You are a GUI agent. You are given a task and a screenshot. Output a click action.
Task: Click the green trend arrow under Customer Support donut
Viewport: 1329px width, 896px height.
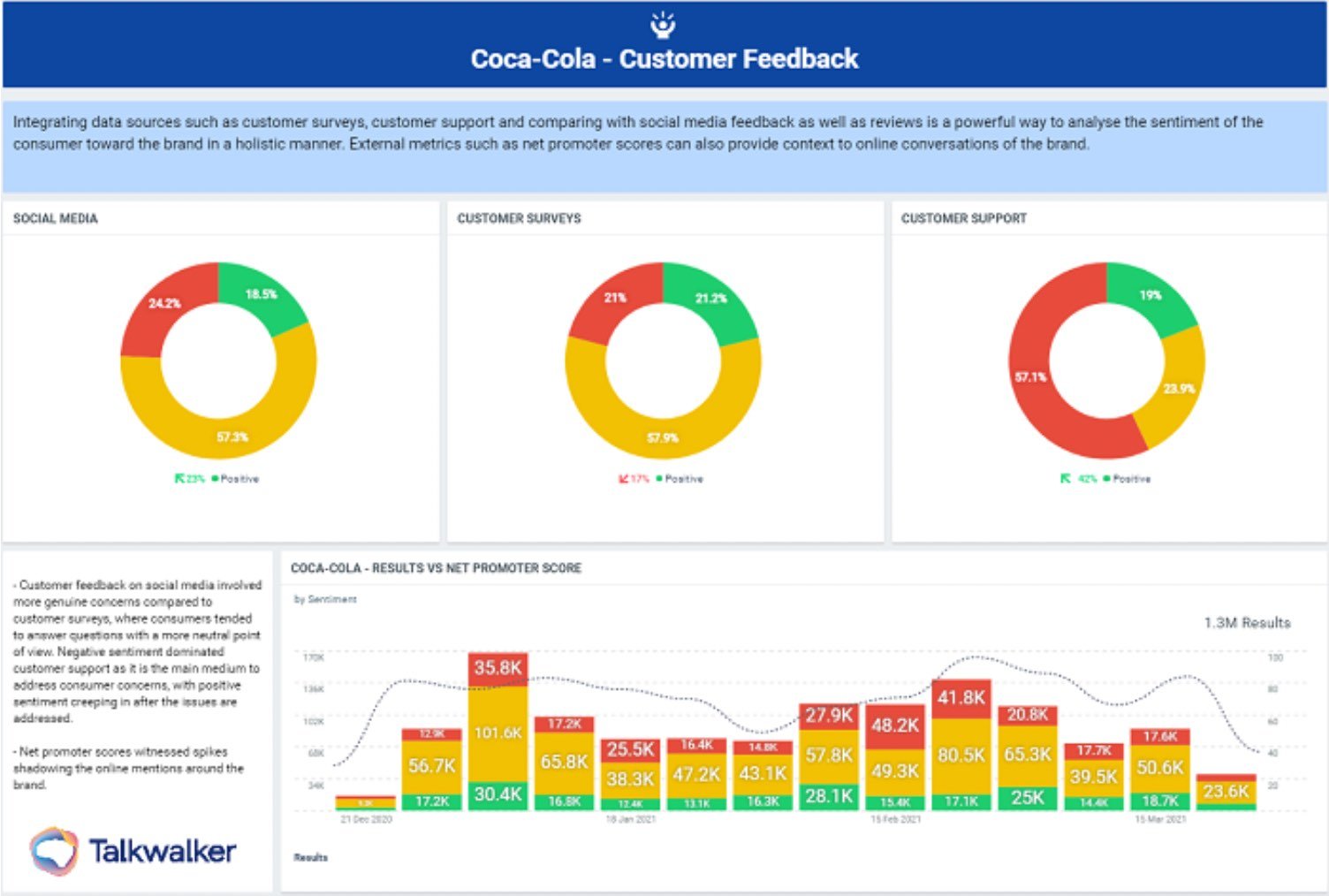[x=1066, y=479]
